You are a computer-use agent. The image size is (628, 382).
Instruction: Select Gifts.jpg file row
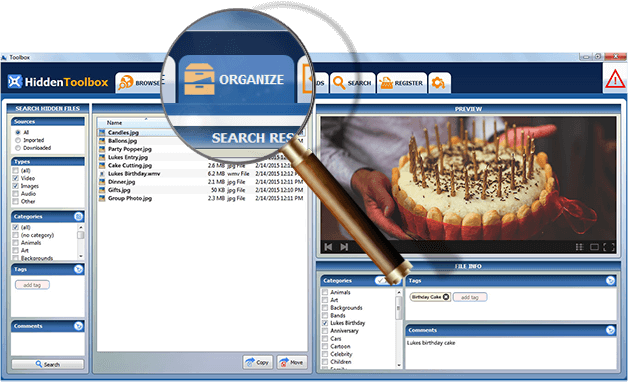click(202, 190)
